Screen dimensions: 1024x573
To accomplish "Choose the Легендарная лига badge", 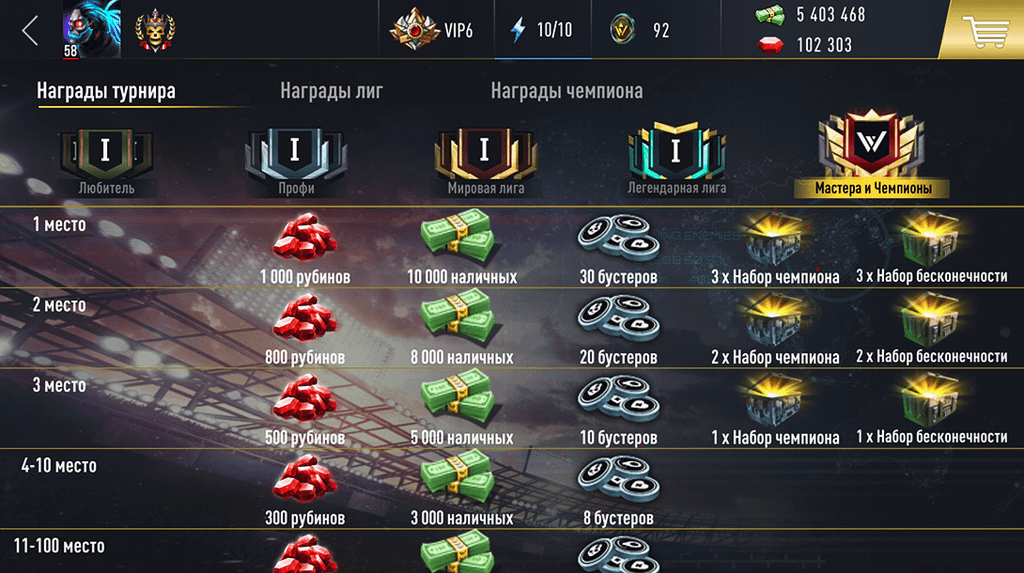I will coord(677,159).
